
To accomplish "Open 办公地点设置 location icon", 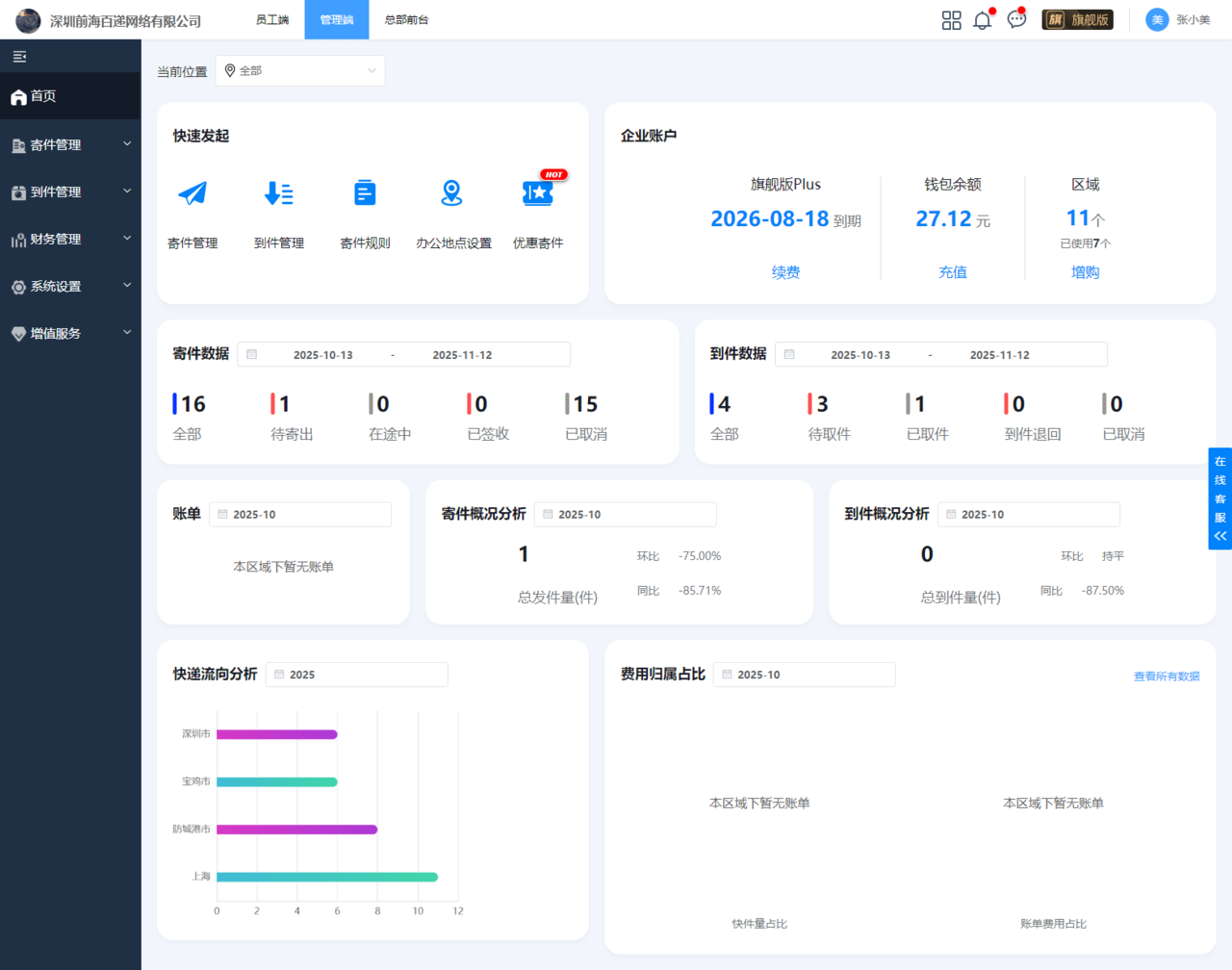I will pyautogui.click(x=451, y=193).
